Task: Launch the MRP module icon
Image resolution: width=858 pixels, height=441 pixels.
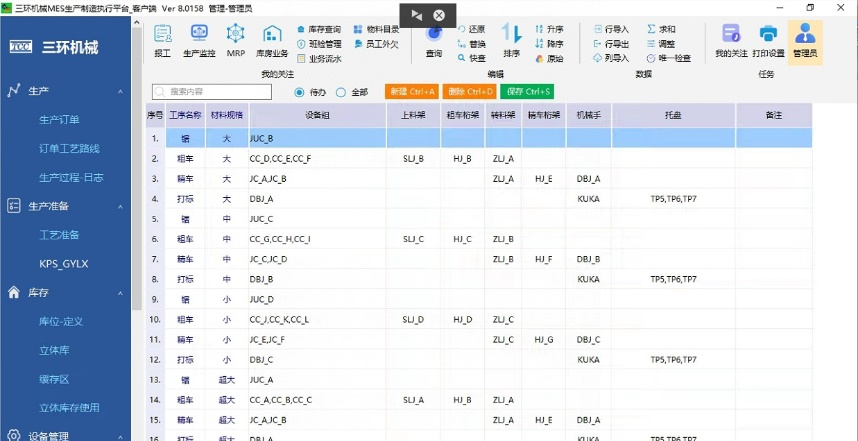Action: click(x=236, y=41)
